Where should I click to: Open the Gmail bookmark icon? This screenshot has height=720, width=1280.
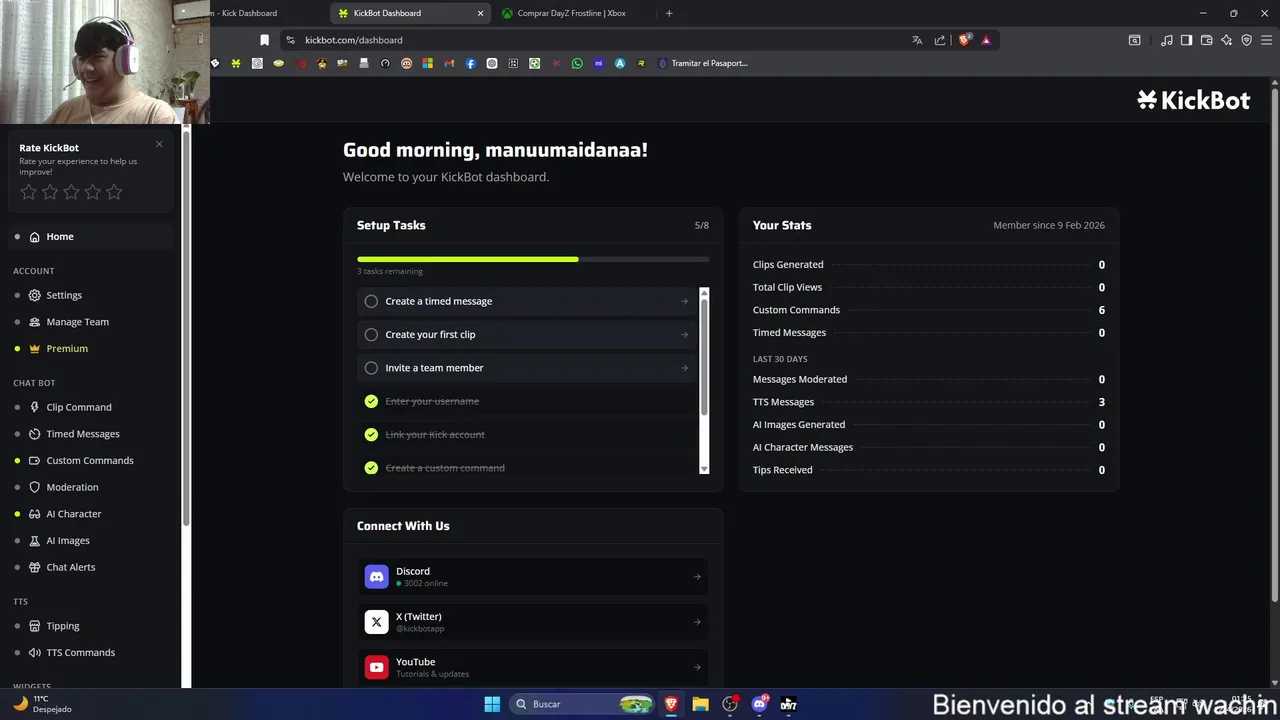click(449, 63)
